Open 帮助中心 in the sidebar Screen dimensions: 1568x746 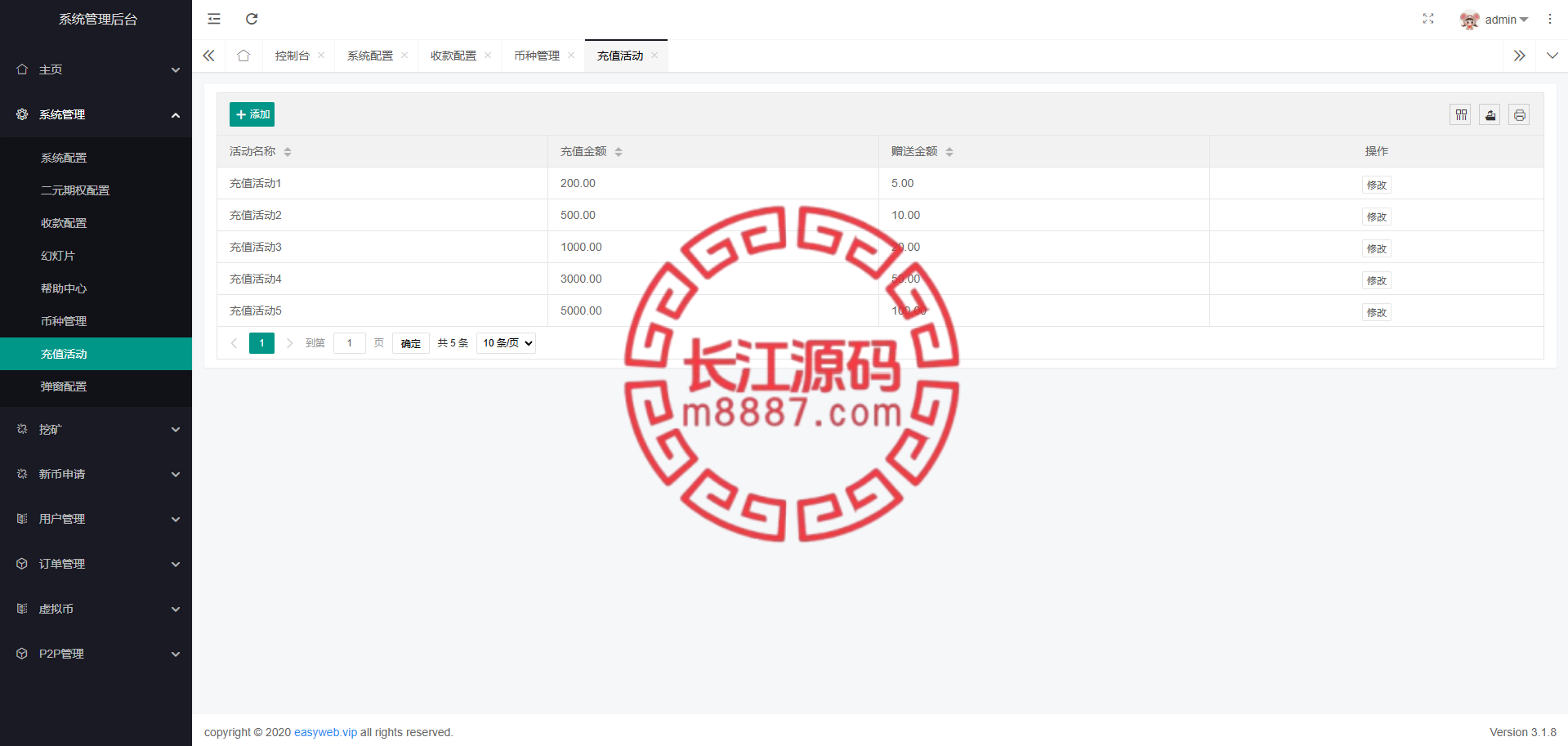[x=96, y=288]
